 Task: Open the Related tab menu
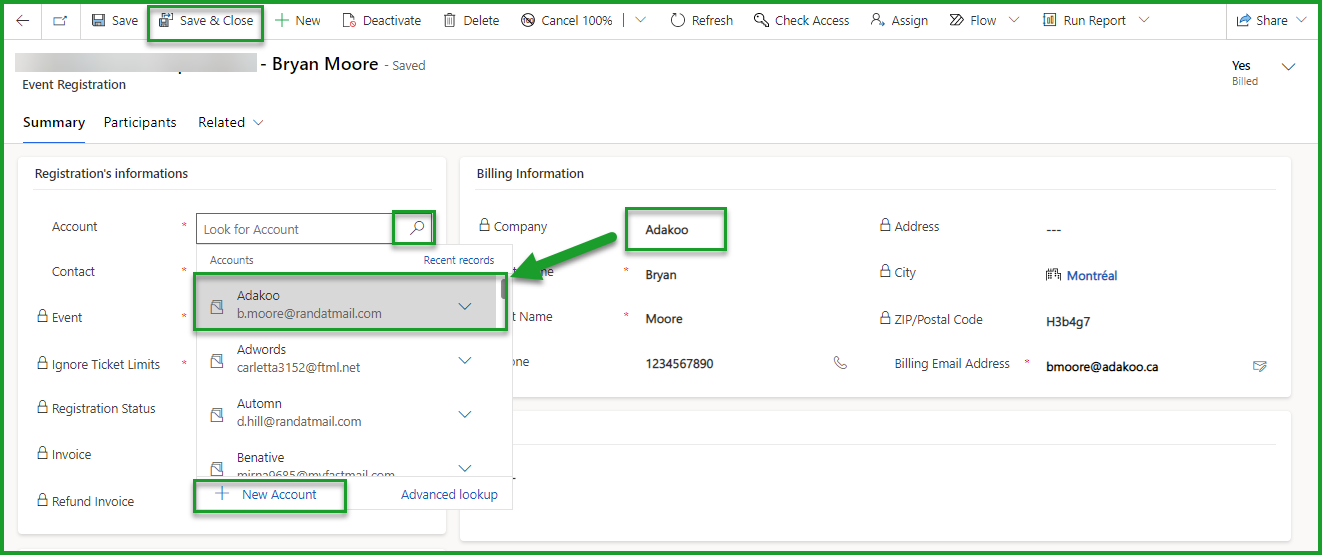[231, 122]
